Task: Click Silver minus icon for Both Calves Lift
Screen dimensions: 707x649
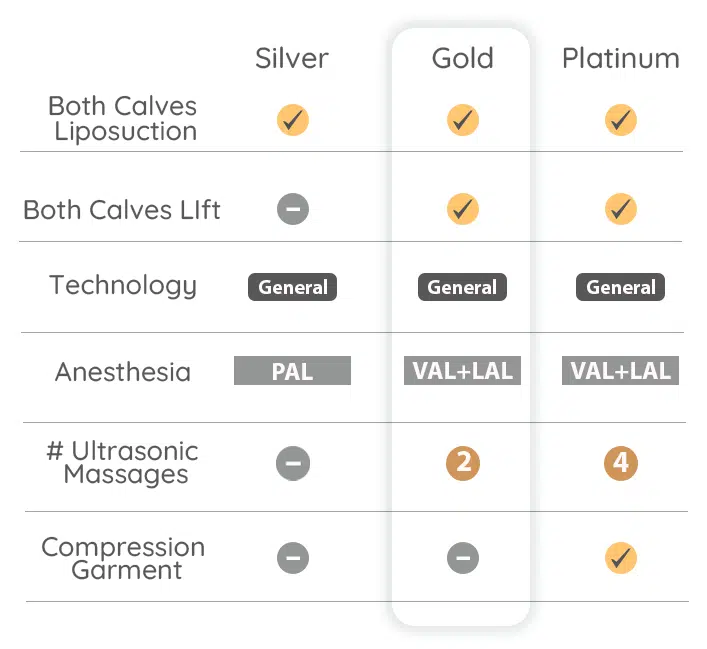Action: pos(293,209)
